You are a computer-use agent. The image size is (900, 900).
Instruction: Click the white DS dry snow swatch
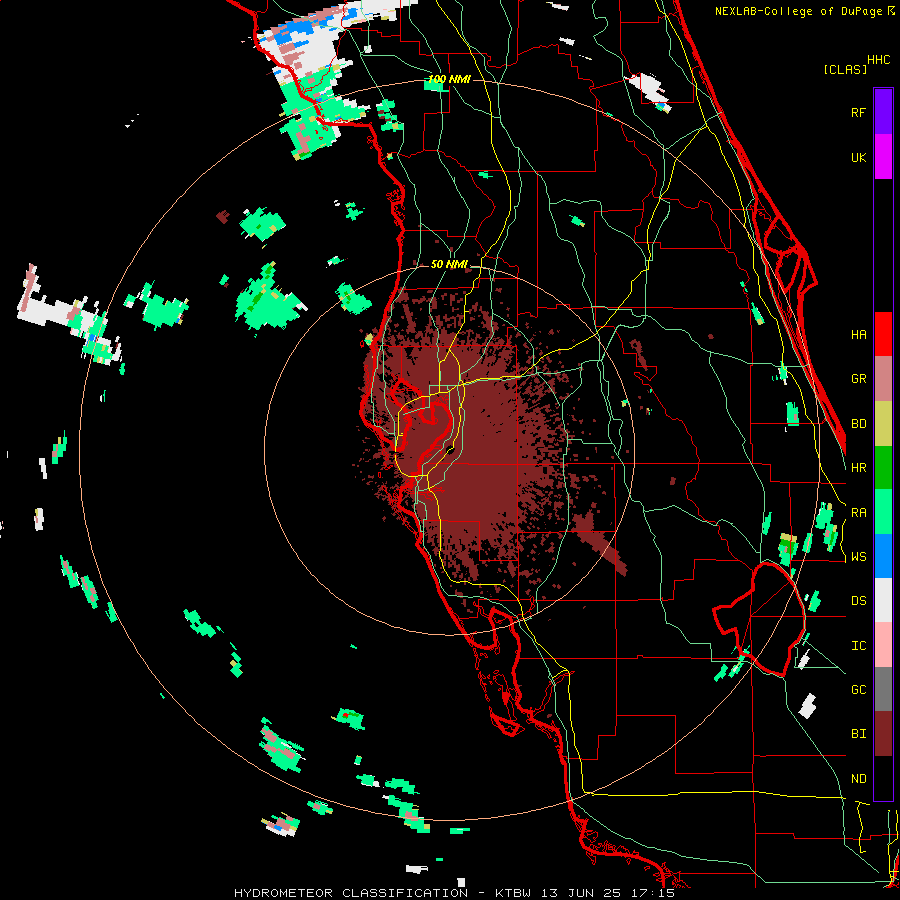(883, 600)
